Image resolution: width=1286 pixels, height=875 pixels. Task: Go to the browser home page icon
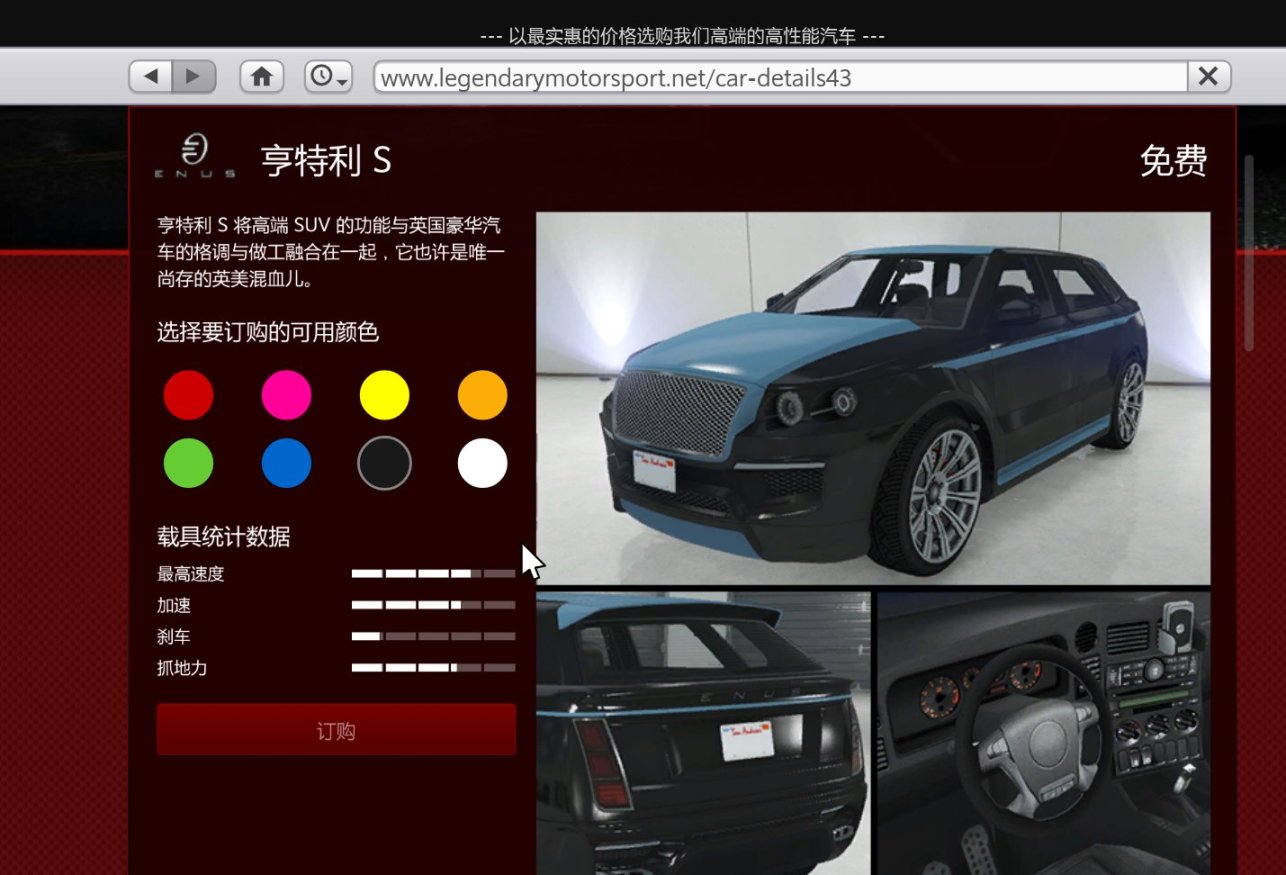pos(262,77)
